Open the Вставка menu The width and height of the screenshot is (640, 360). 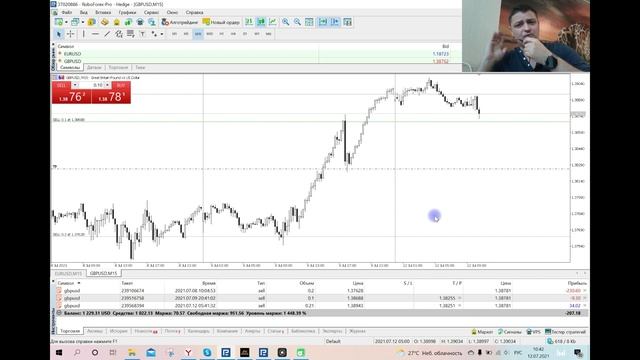[103, 12]
